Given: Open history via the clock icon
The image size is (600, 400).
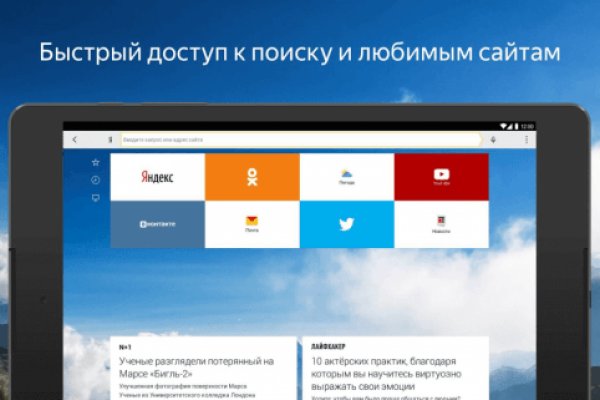Looking at the screenshot, I should pos(95,180).
